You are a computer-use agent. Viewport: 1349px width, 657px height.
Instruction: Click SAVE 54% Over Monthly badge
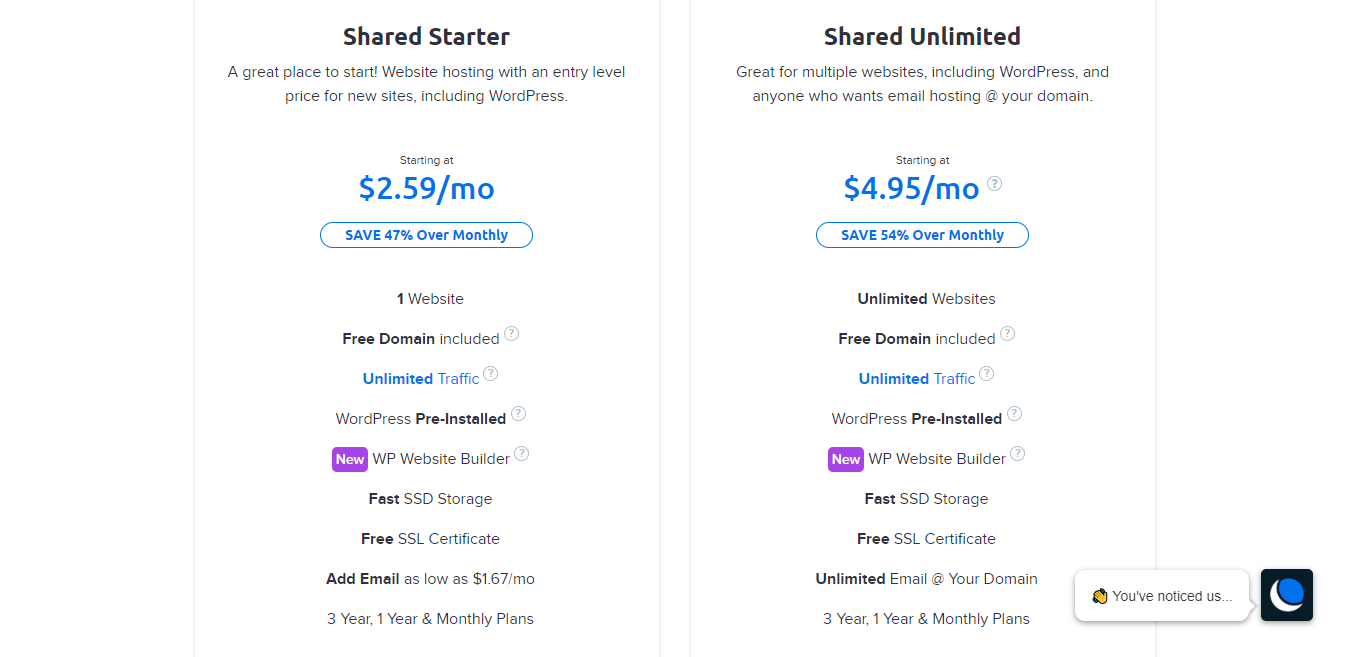click(922, 235)
